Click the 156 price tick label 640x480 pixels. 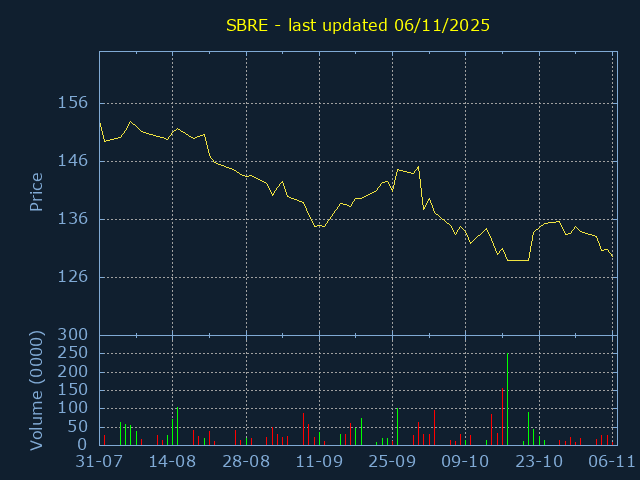pyautogui.click(x=74, y=103)
